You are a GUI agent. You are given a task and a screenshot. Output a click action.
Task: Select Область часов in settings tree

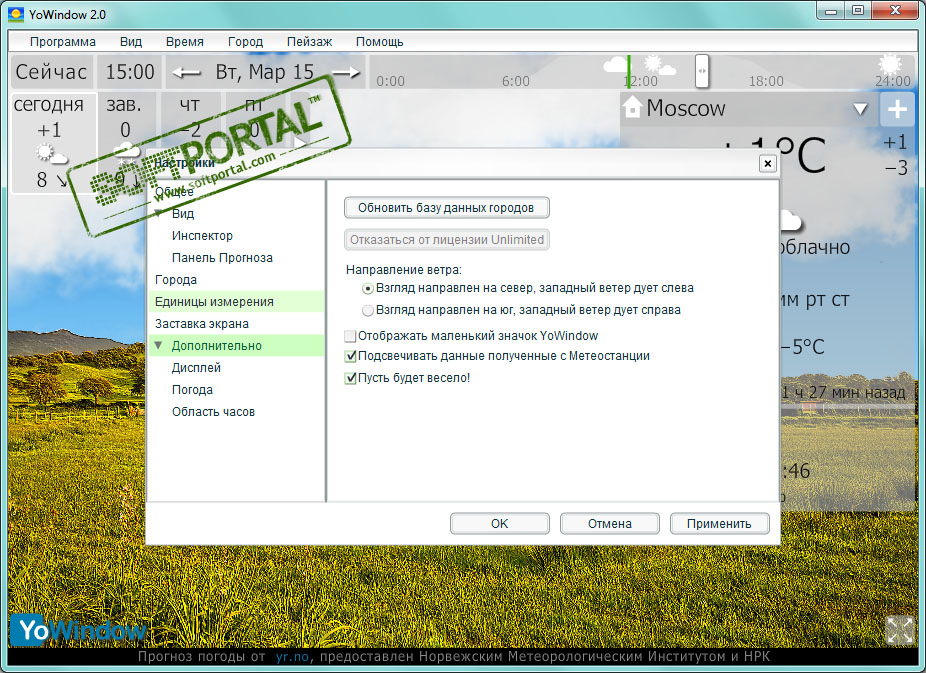213,411
